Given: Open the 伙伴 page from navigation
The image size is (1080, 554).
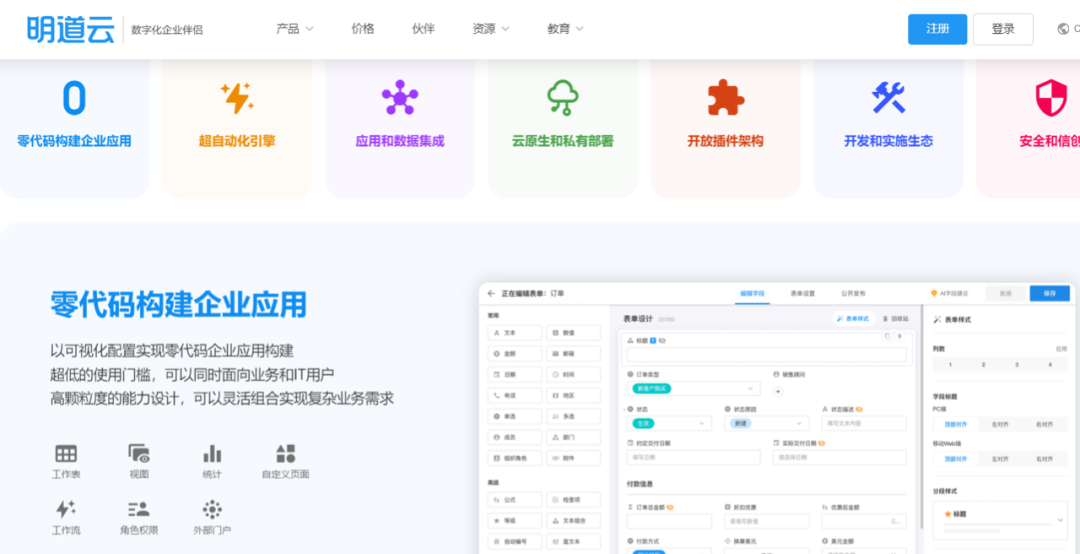Looking at the screenshot, I should pyautogui.click(x=423, y=29).
